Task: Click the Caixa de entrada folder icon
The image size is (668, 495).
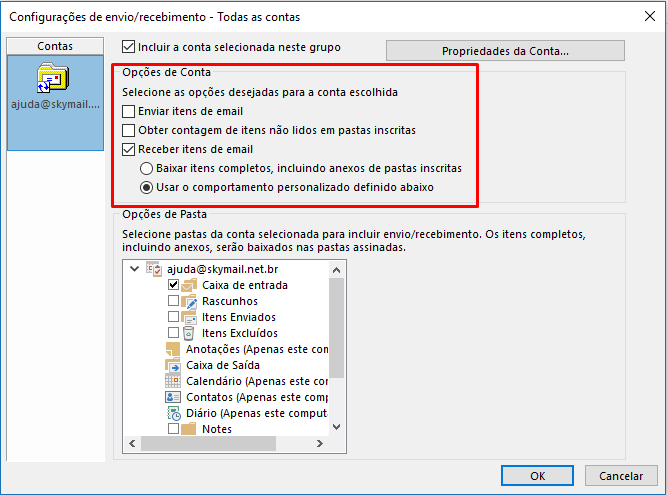Action: coord(189,285)
